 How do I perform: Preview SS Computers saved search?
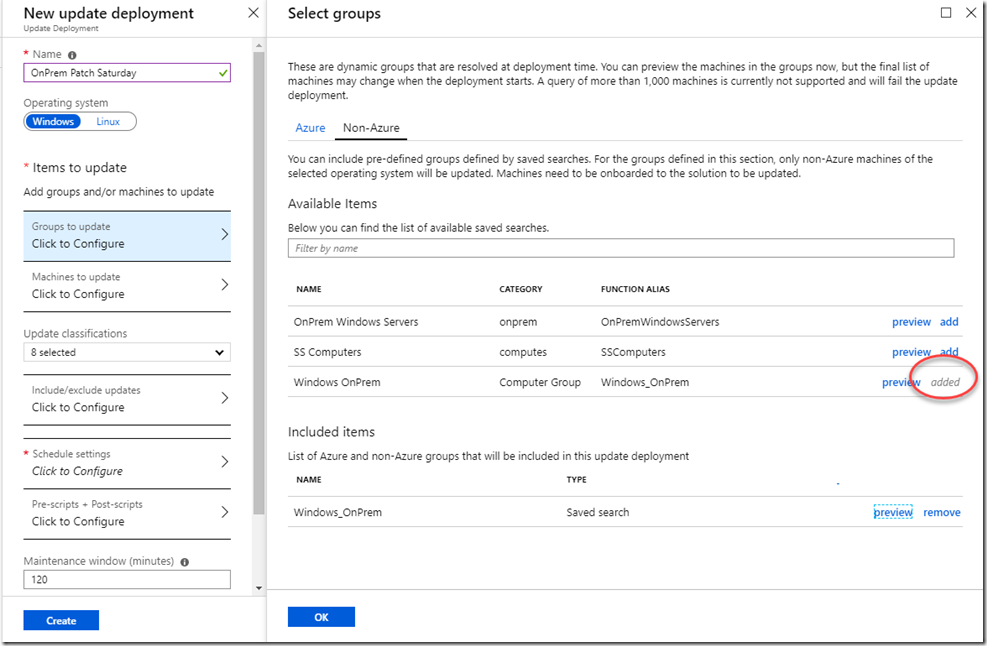click(911, 352)
